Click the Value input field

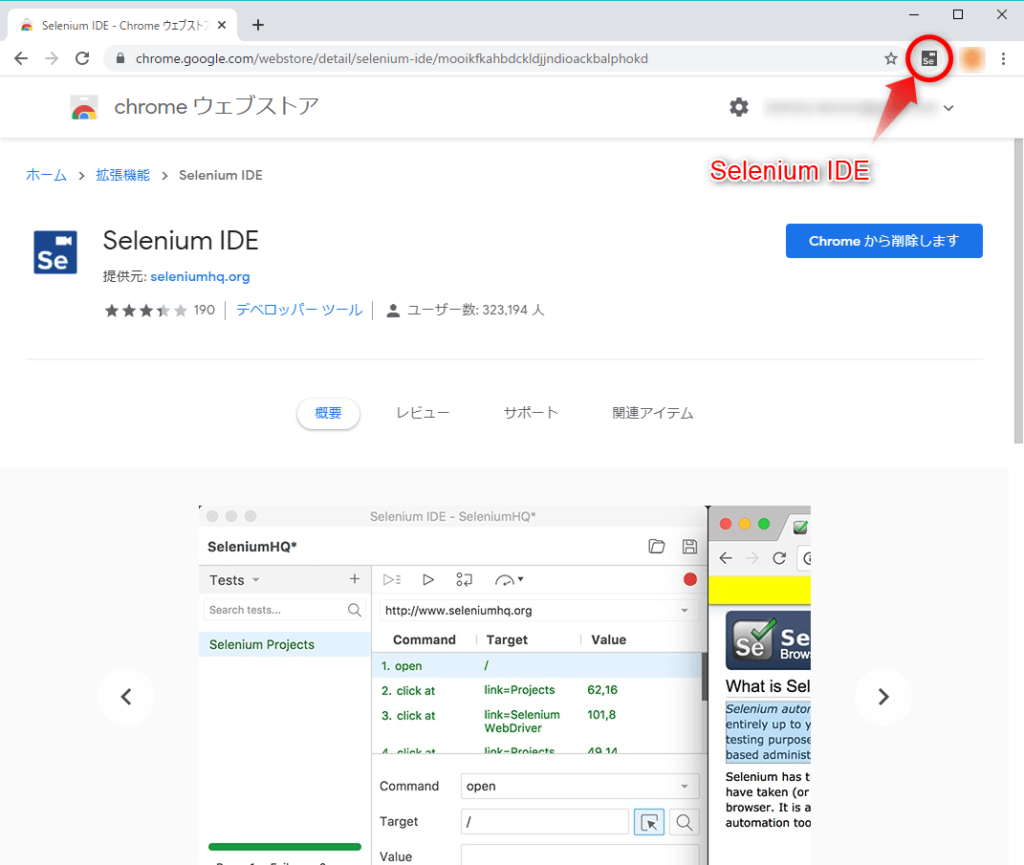pyautogui.click(x=580, y=855)
